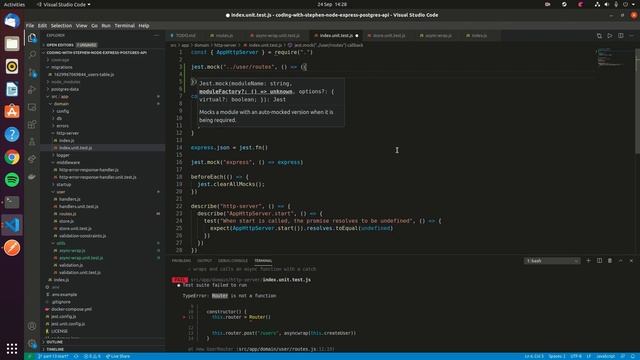The width and height of the screenshot is (640, 360).
Task: Kill terminal with trash icon
Action: (x=610, y=260)
